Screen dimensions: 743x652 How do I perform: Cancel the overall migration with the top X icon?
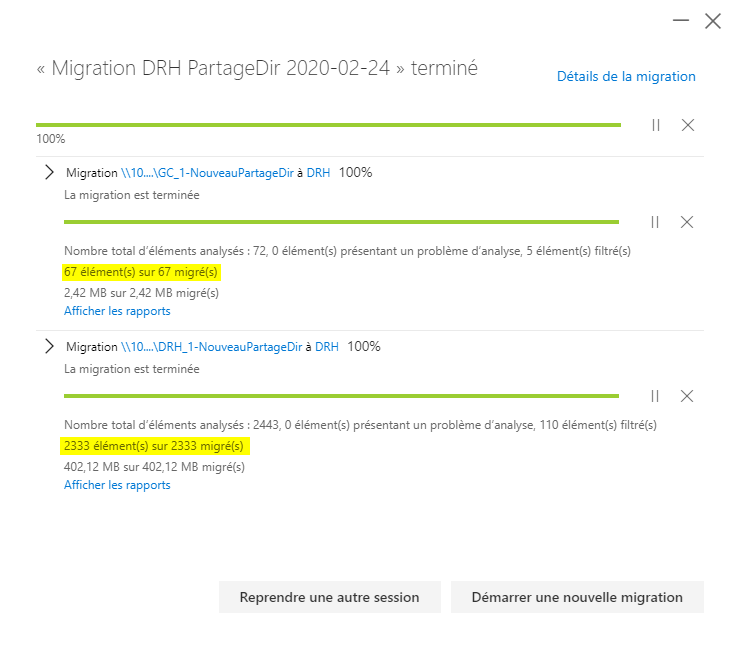[687, 125]
